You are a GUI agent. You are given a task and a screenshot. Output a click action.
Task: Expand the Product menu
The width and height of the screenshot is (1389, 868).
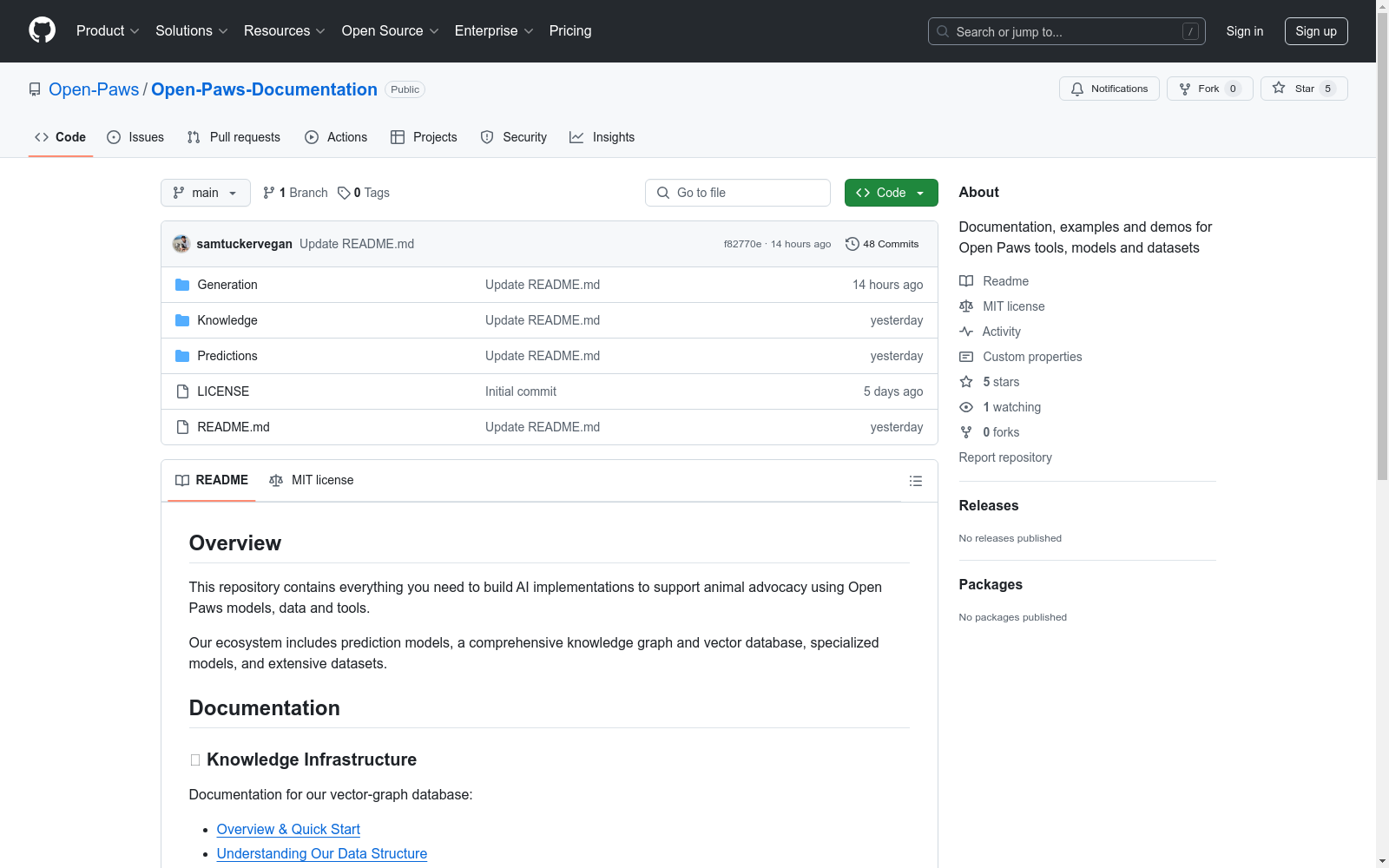coord(108,31)
